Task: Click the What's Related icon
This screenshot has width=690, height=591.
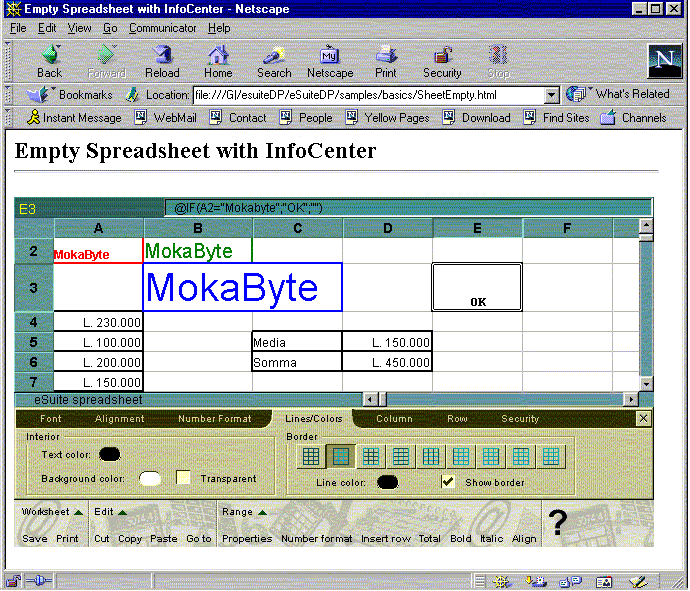Action: [x=576, y=94]
